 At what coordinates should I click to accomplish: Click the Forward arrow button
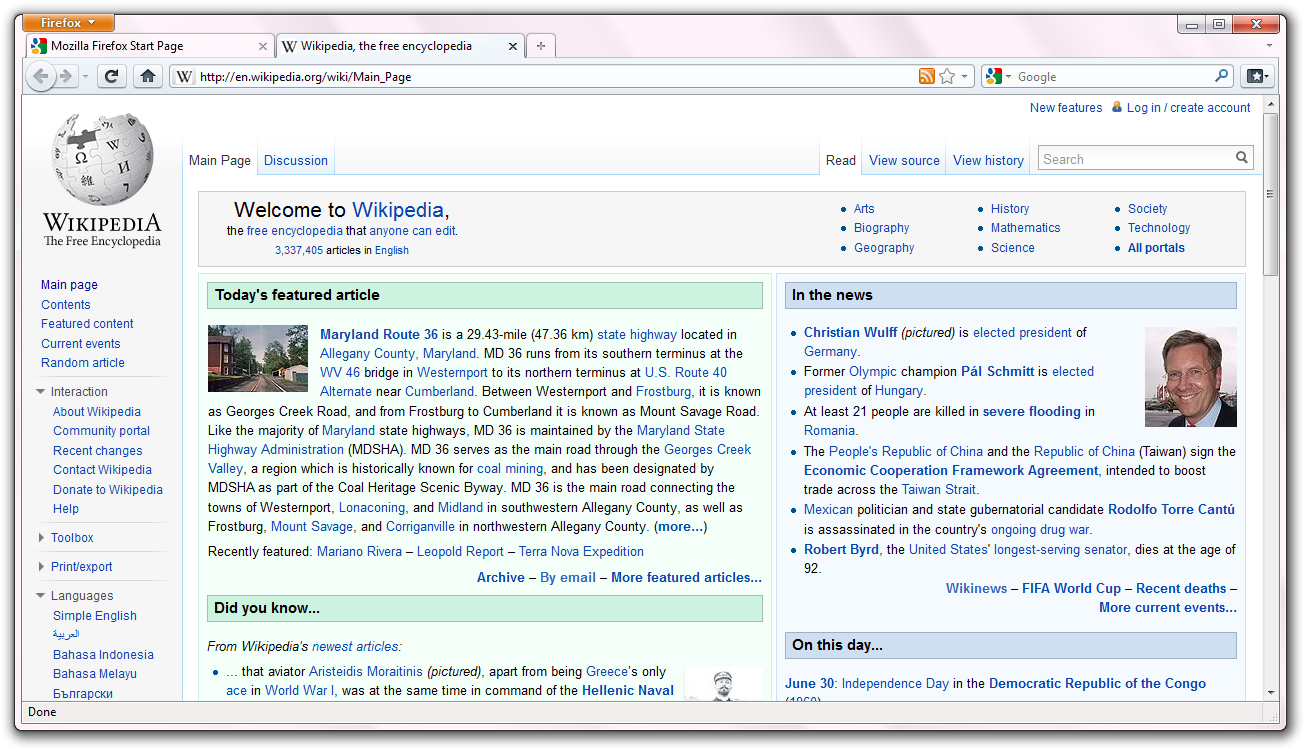click(x=66, y=76)
